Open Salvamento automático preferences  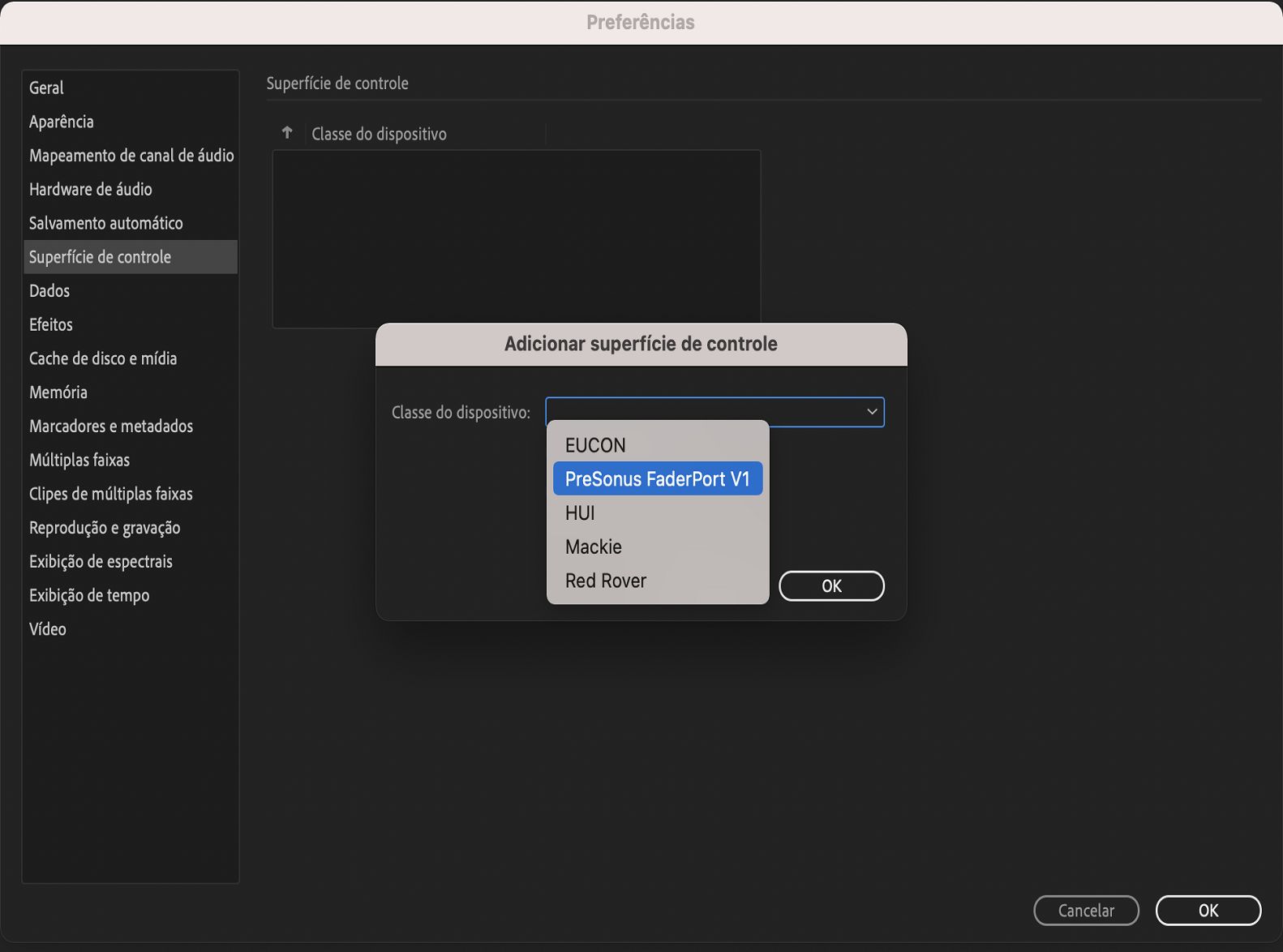pos(131,223)
